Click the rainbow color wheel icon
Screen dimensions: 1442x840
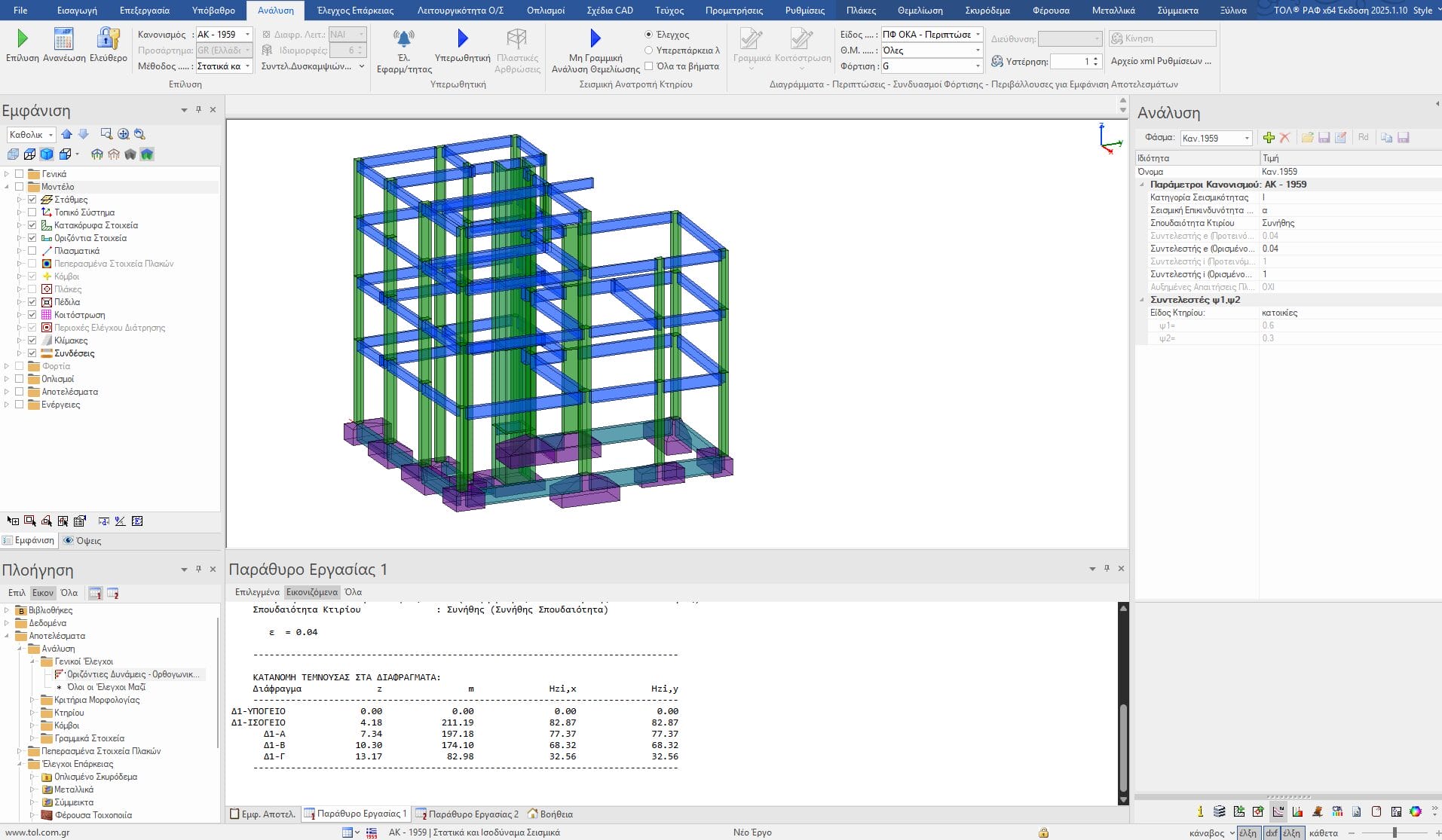click(x=1415, y=811)
